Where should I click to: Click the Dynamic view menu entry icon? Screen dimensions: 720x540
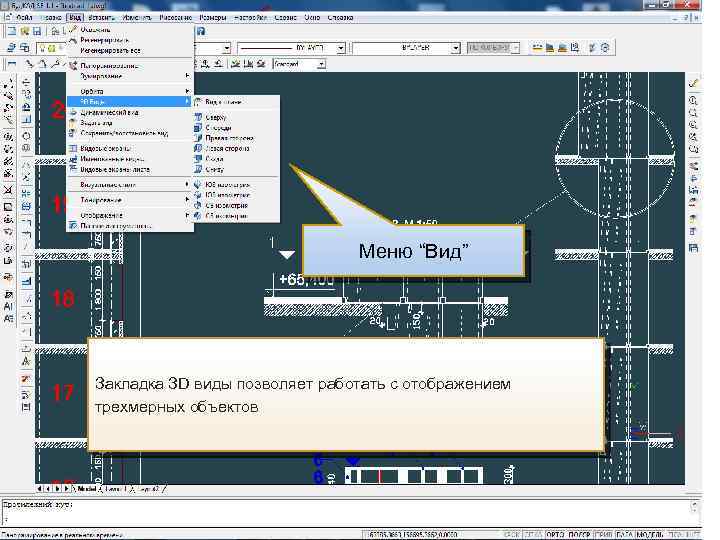(x=72, y=112)
